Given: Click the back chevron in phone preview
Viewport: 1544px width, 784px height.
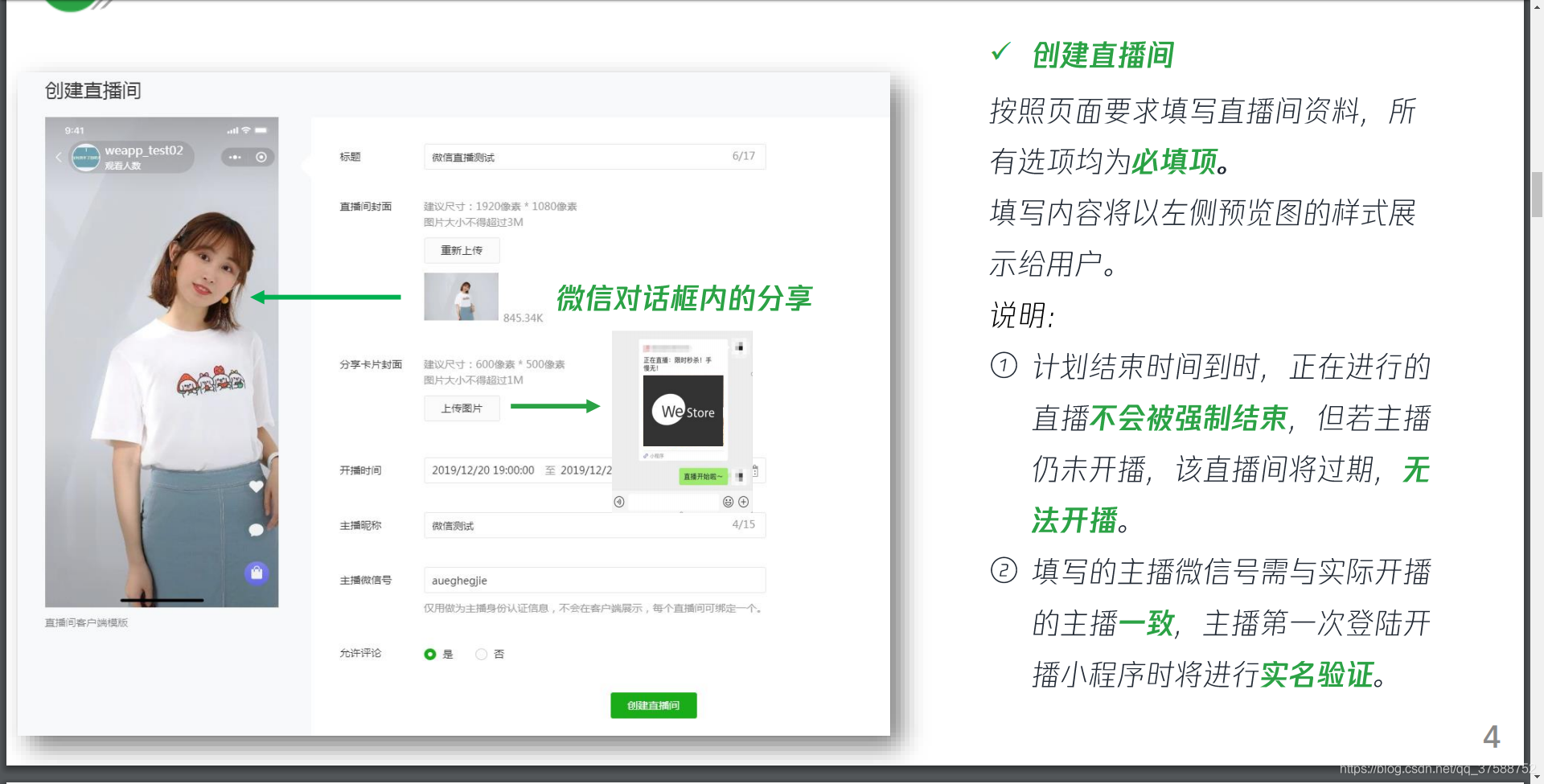Looking at the screenshot, I should pos(59,157).
